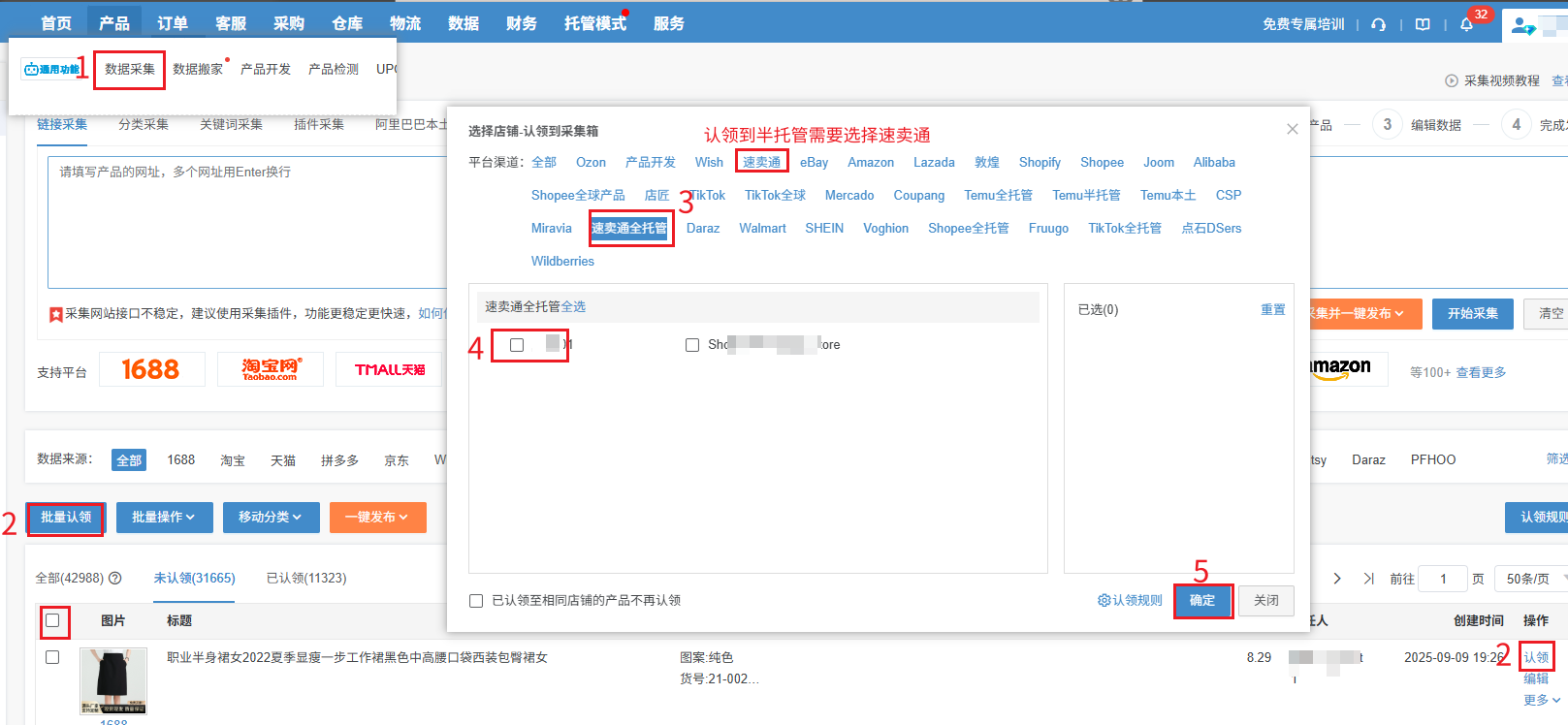
Task: Toggle the select-all checkbox in table header
Action: point(52,620)
